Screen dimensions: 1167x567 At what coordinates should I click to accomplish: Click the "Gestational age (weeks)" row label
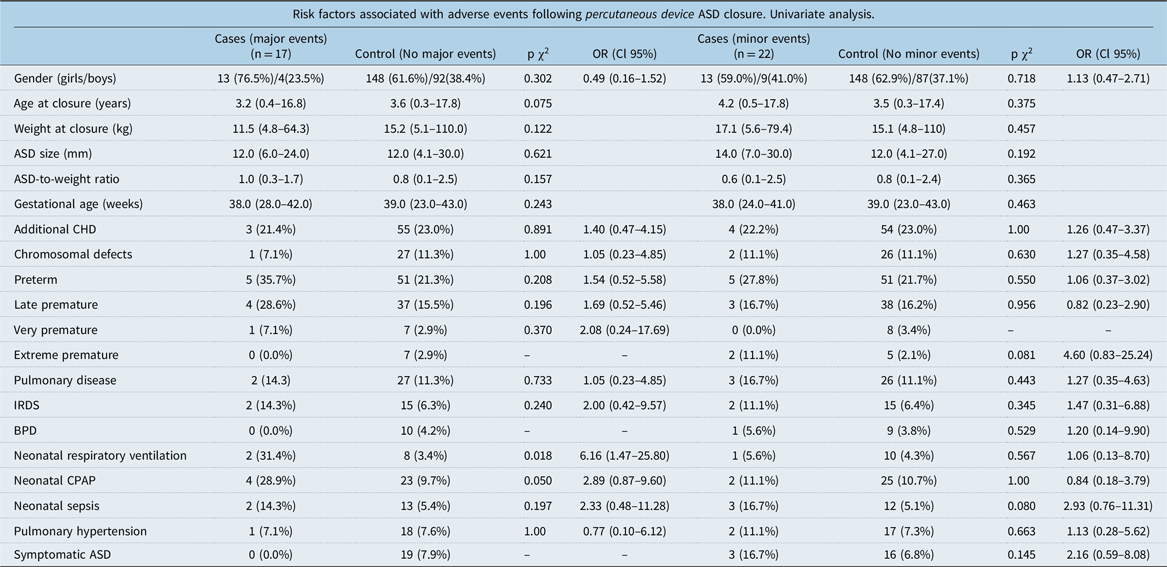[79, 203]
